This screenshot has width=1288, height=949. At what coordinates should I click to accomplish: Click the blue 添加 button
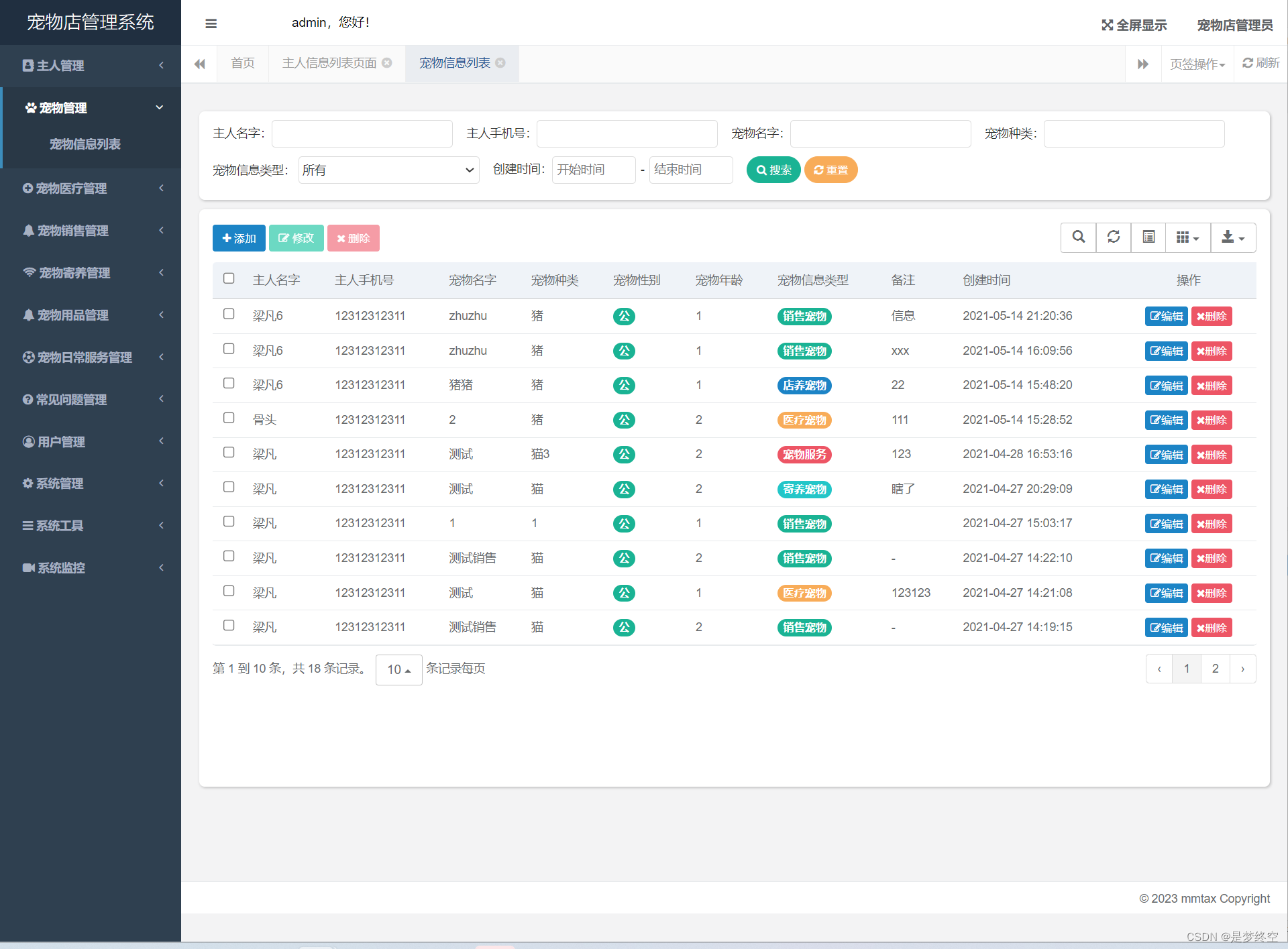point(239,238)
